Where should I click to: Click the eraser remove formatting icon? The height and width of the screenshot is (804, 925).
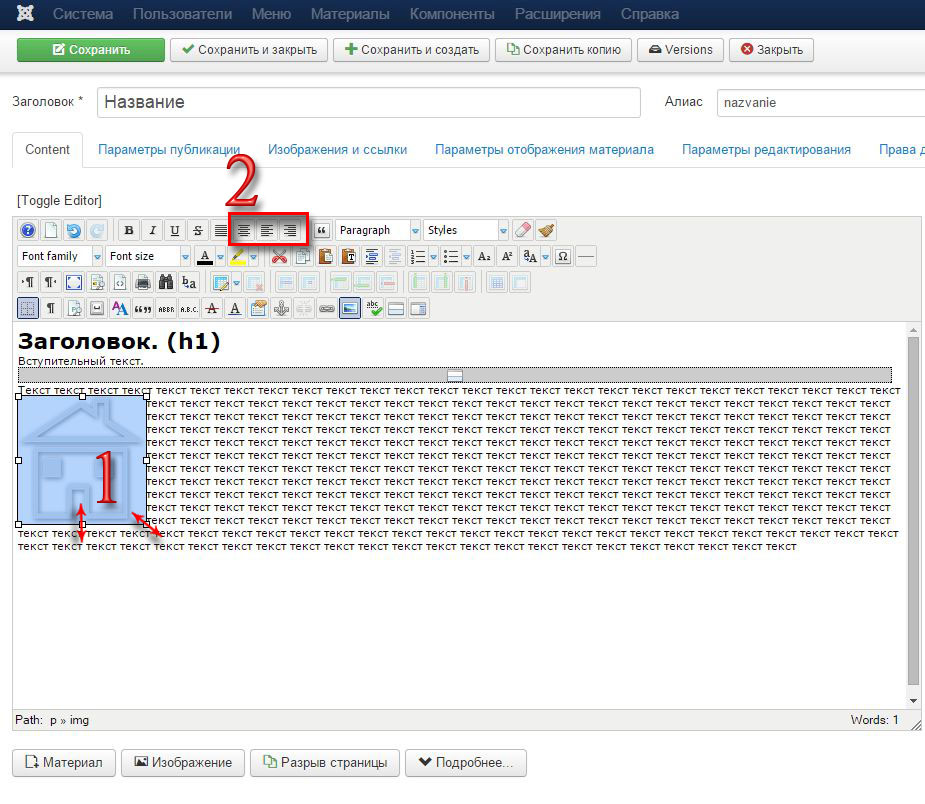point(523,231)
